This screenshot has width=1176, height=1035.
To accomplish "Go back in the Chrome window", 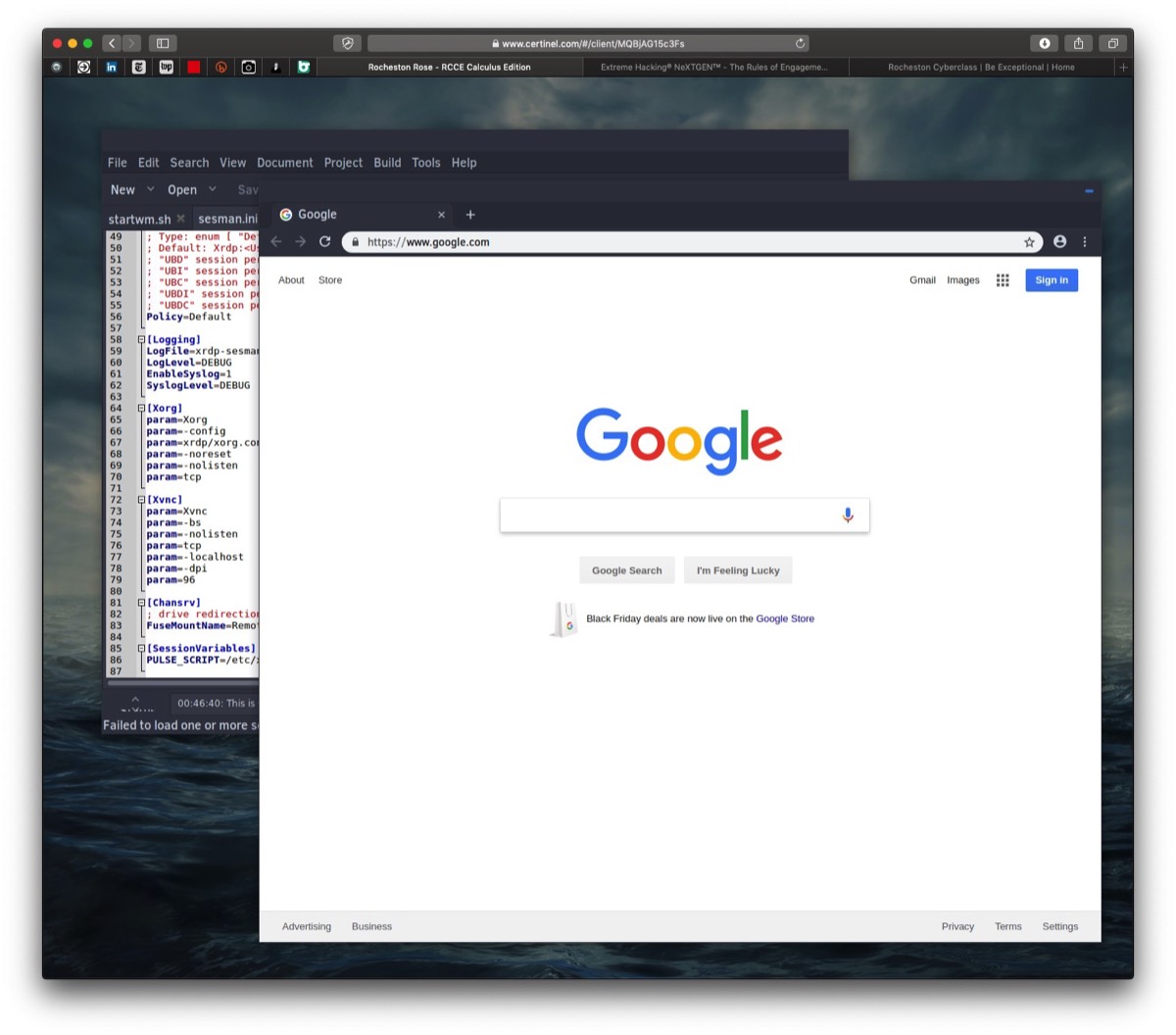I will point(276,242).
